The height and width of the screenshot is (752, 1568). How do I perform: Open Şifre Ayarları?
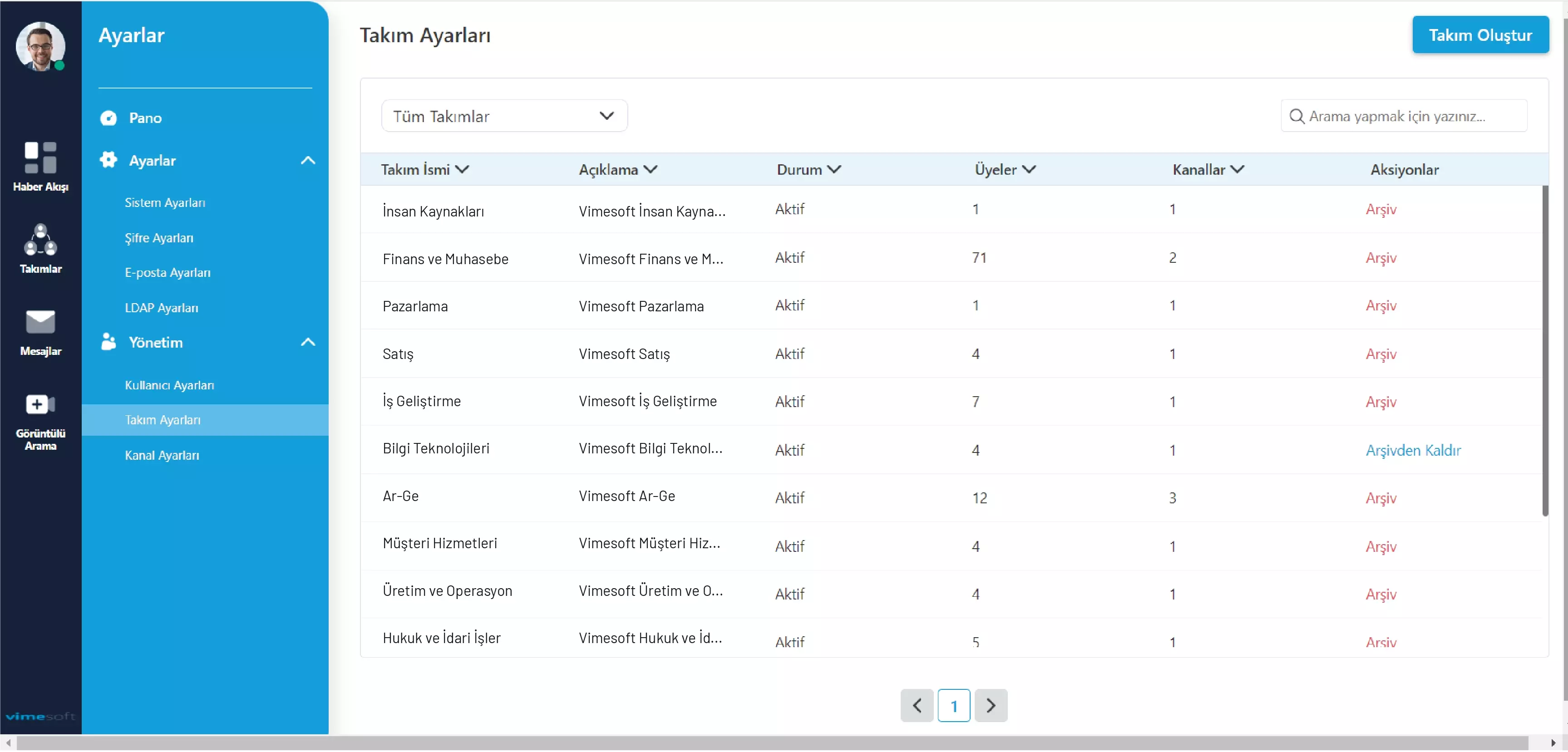159,238
